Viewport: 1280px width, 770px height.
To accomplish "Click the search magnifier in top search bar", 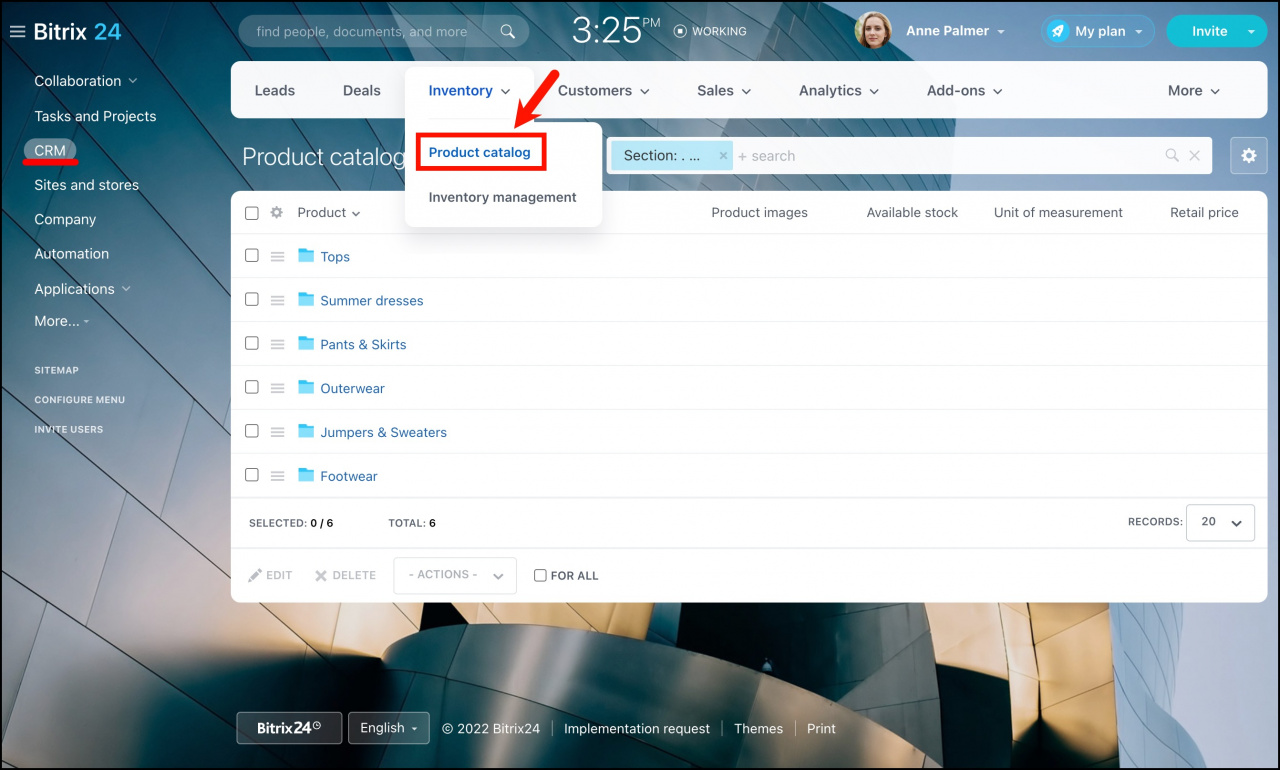I will (508, 31).
